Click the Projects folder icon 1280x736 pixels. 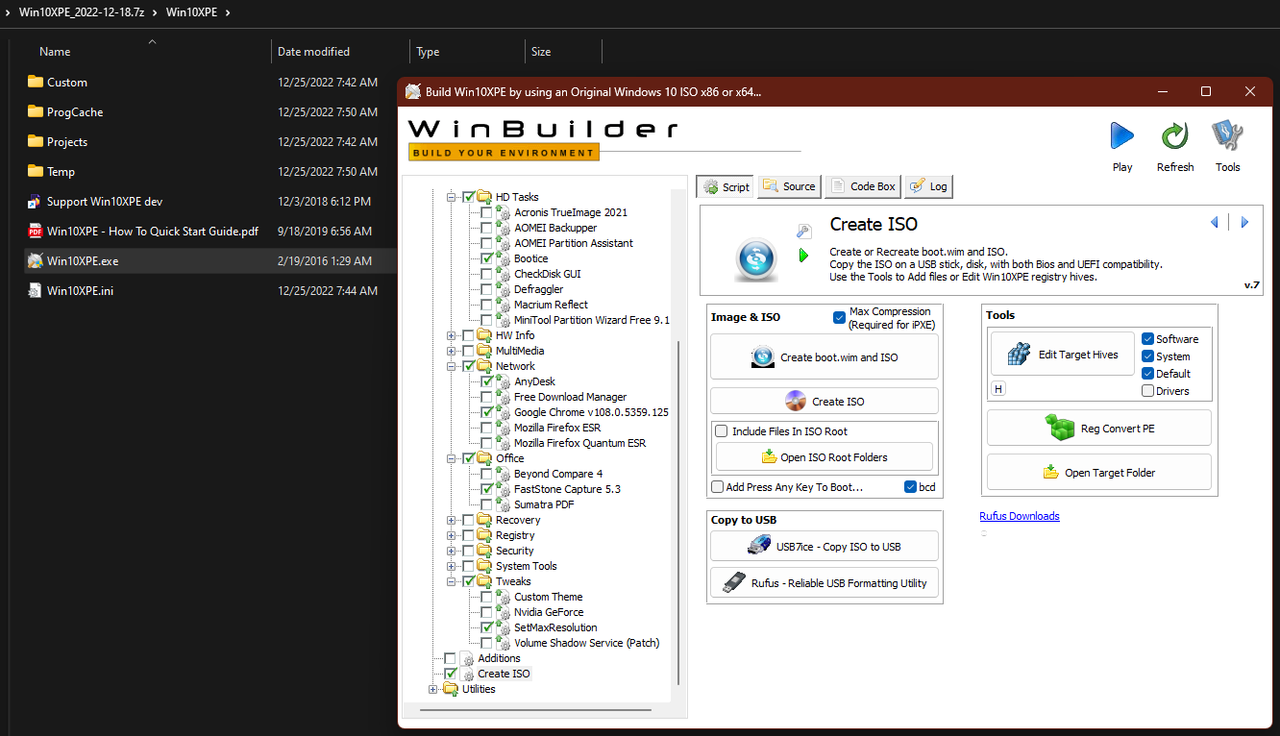coord(35,142)
